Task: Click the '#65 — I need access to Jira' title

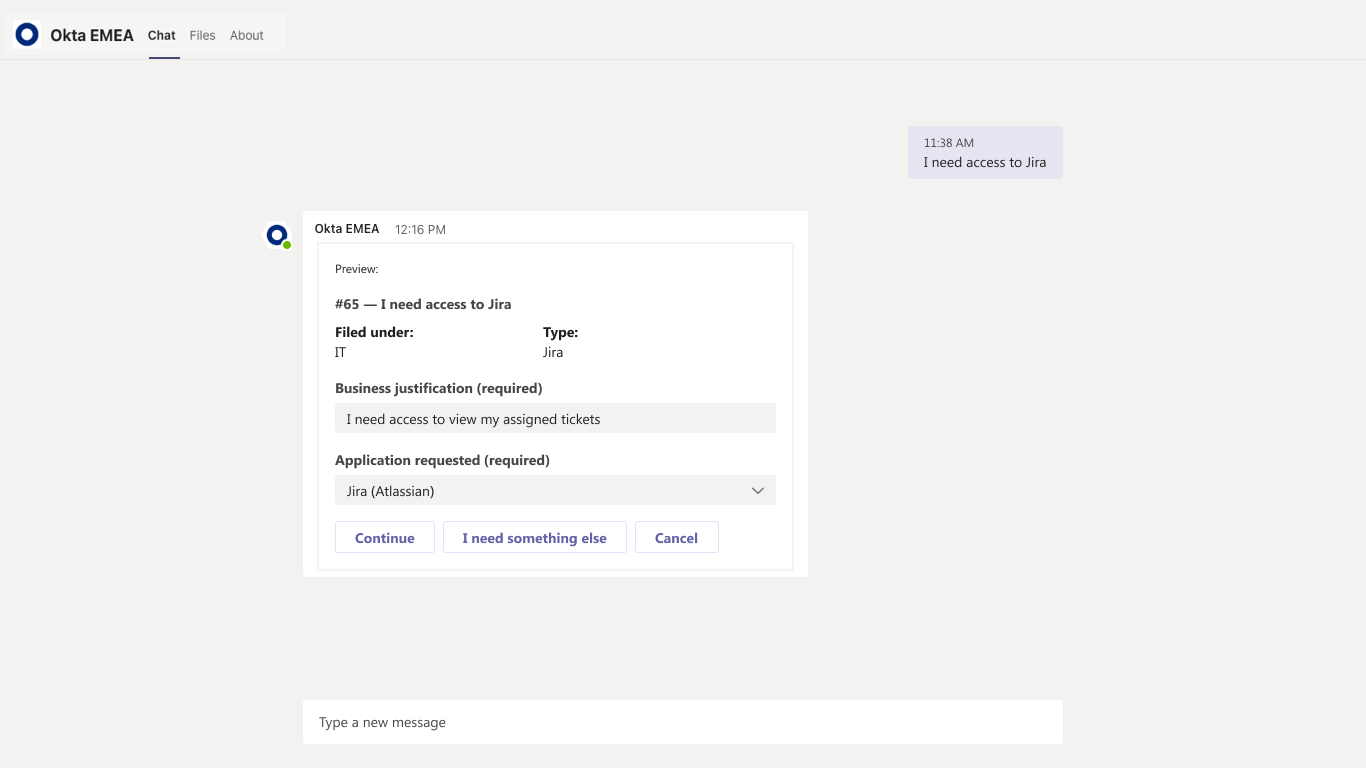Action: 423,304
